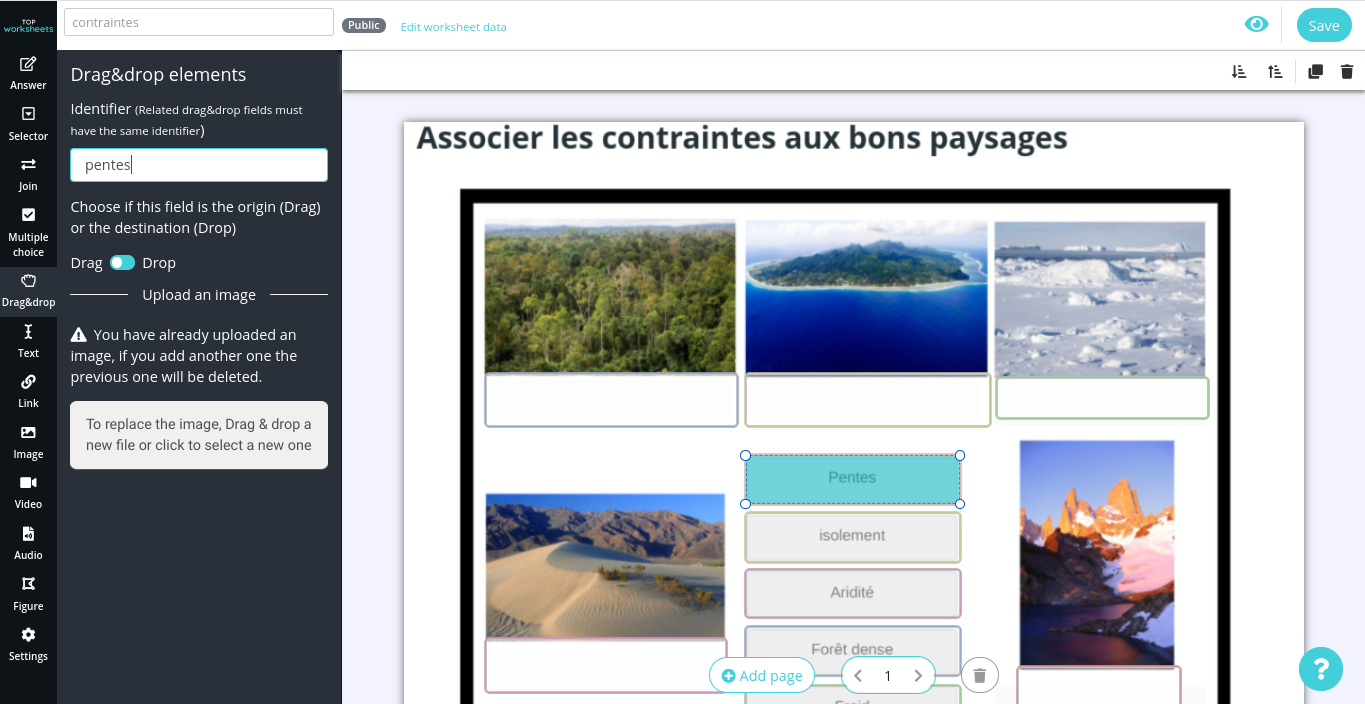Viewport: 1365px width, 704px height.
Task: Select the Selector tool
Action: tap(28, 124)
